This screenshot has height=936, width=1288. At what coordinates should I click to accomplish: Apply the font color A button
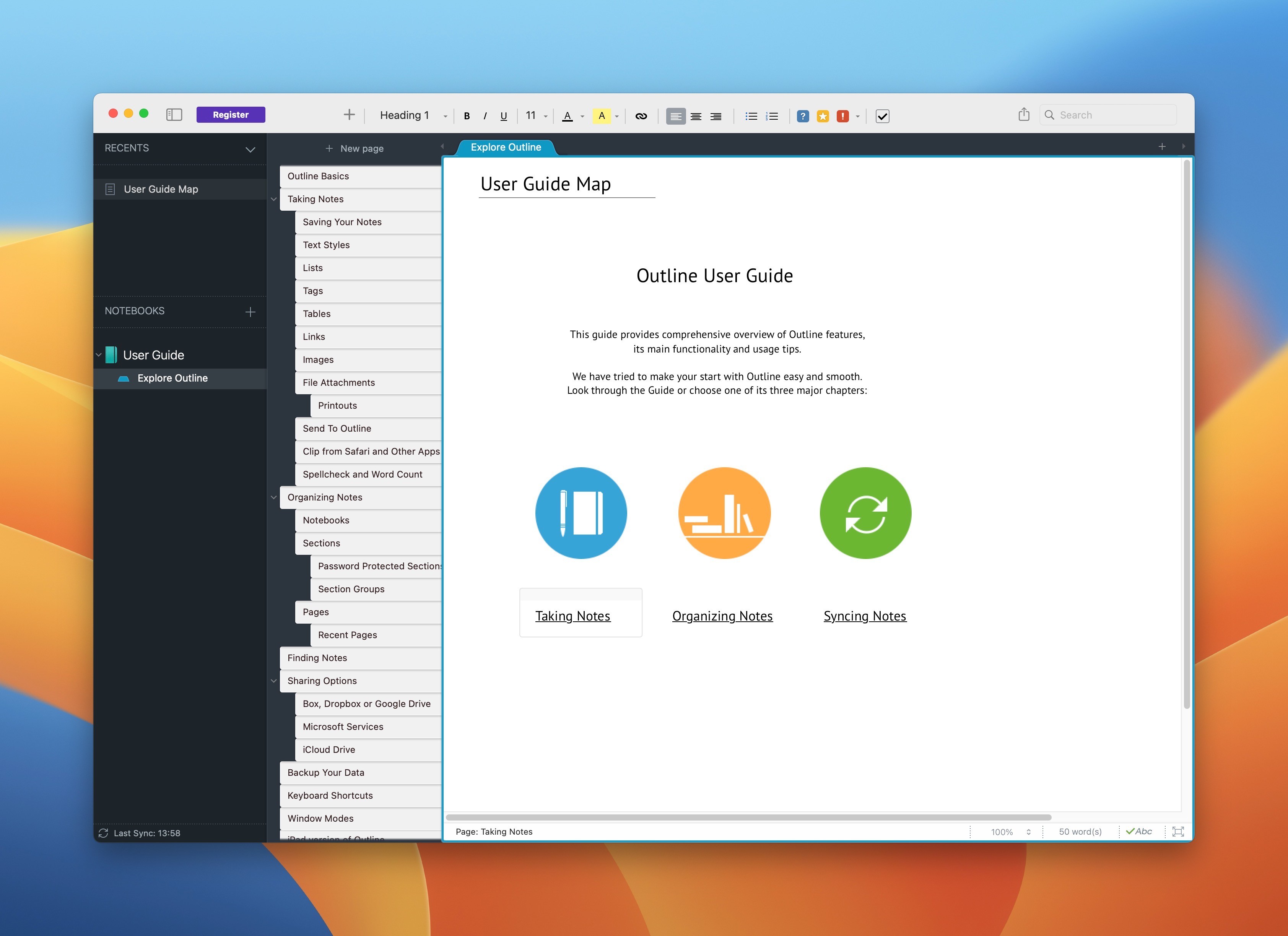pos(568,116)
